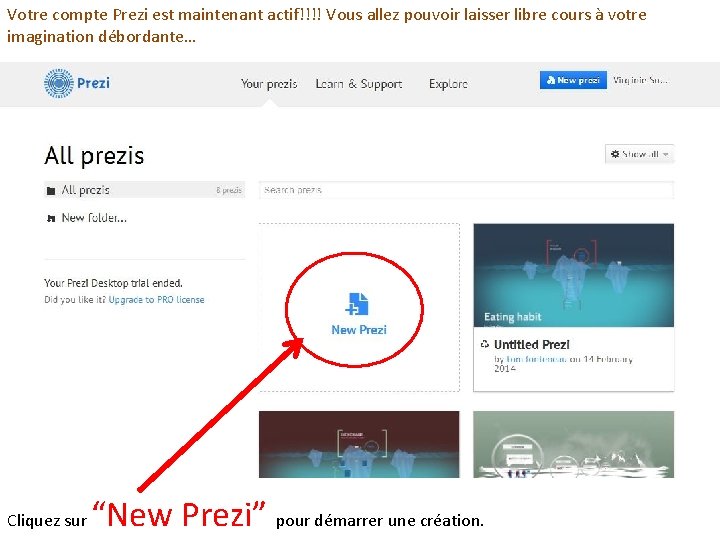Click the Untitled Prezi author name link

pyautogui.click(x=536, y=359)
